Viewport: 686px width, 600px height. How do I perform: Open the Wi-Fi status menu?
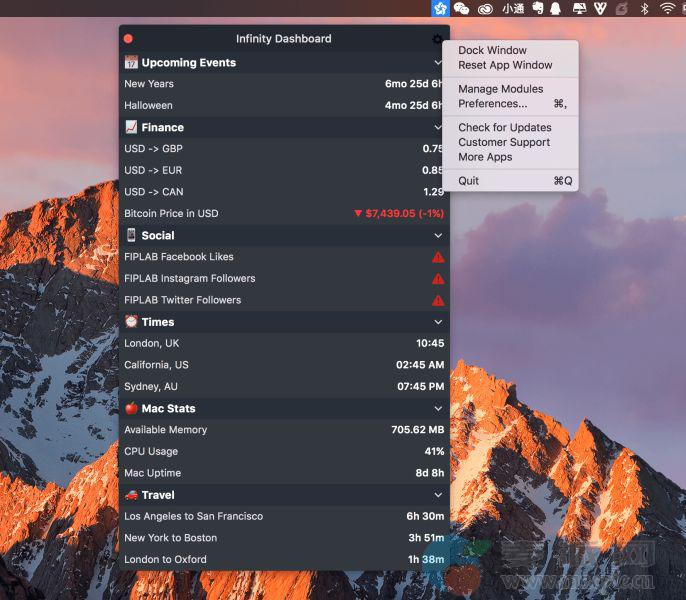[667, 8]
